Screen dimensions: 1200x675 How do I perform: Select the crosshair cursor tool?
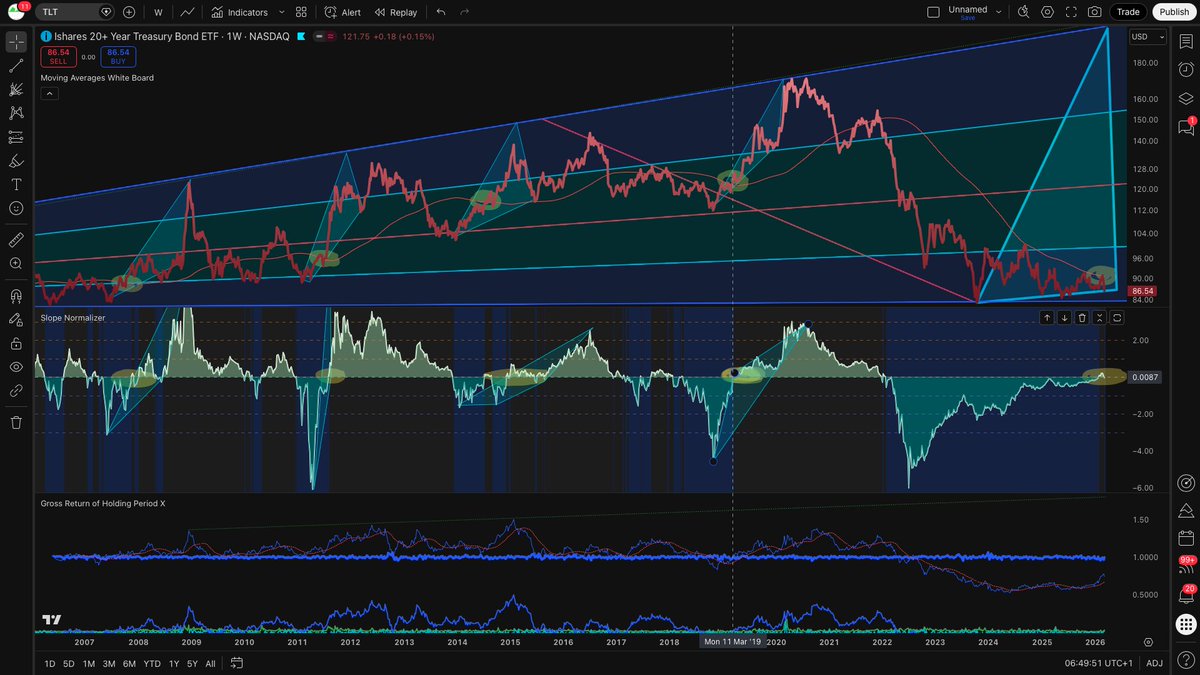click(x=16, y=42)
